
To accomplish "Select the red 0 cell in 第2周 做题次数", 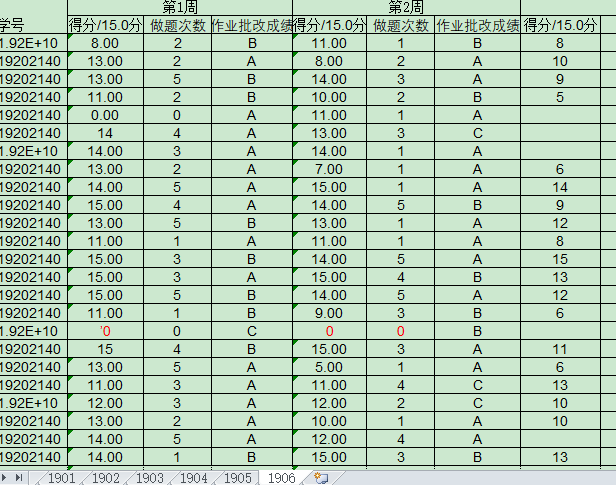I will tap(400, 331).
